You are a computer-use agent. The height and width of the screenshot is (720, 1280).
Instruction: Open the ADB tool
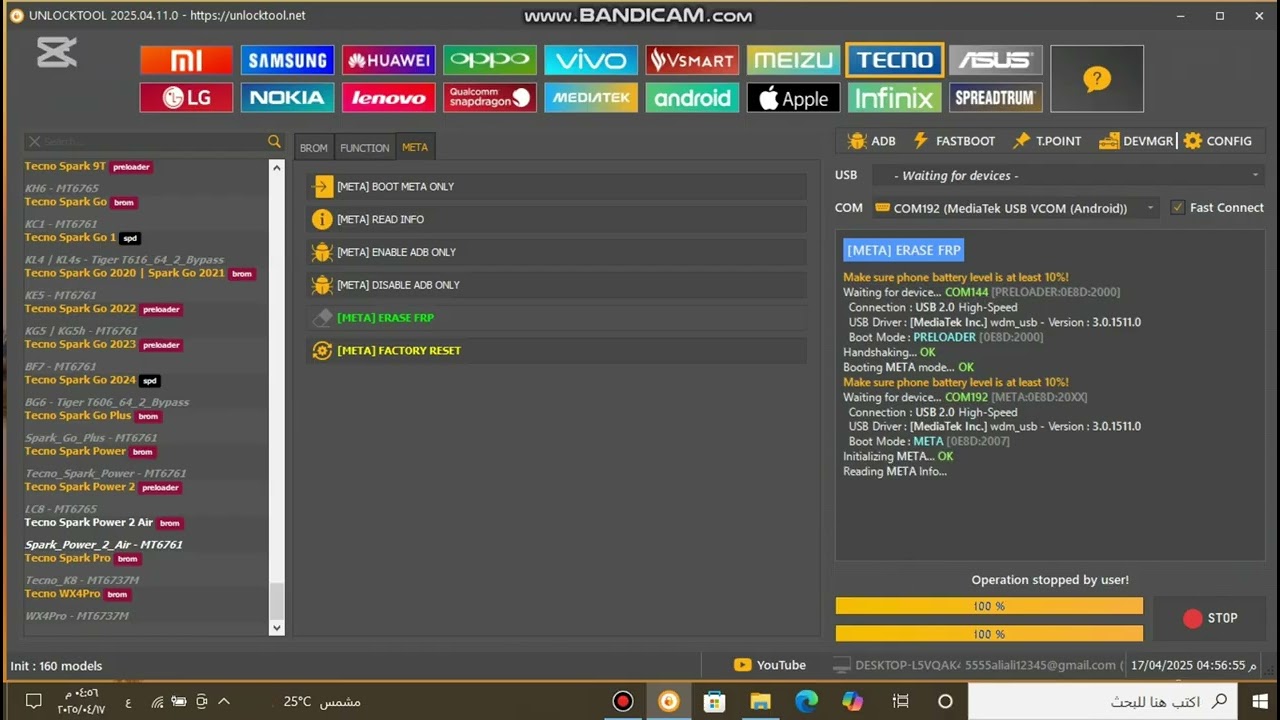click(871, 141)
